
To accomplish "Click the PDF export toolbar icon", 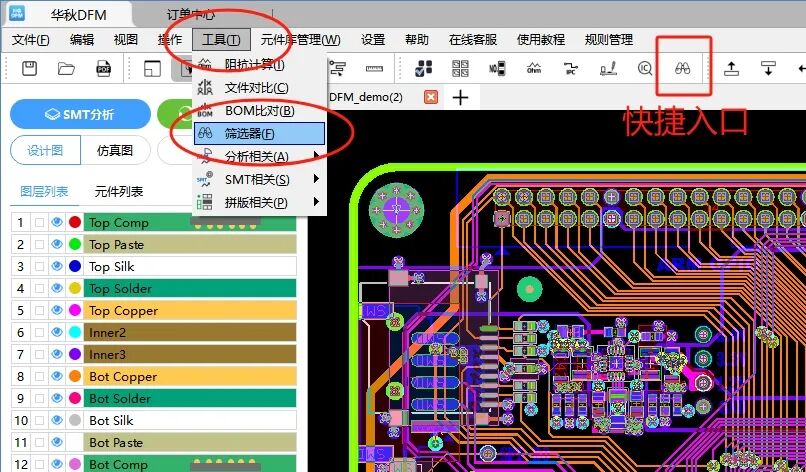I will point(103,68).
